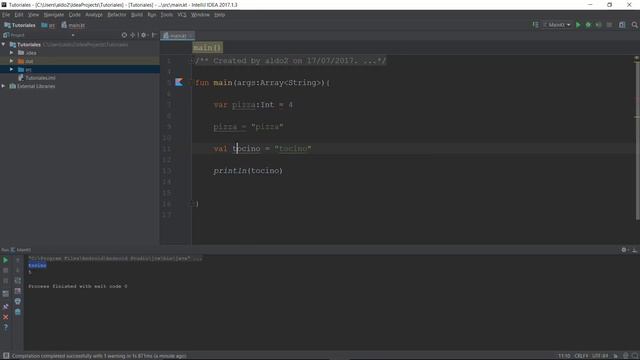Click the pin tab icon in Run panel

[5, 306]
